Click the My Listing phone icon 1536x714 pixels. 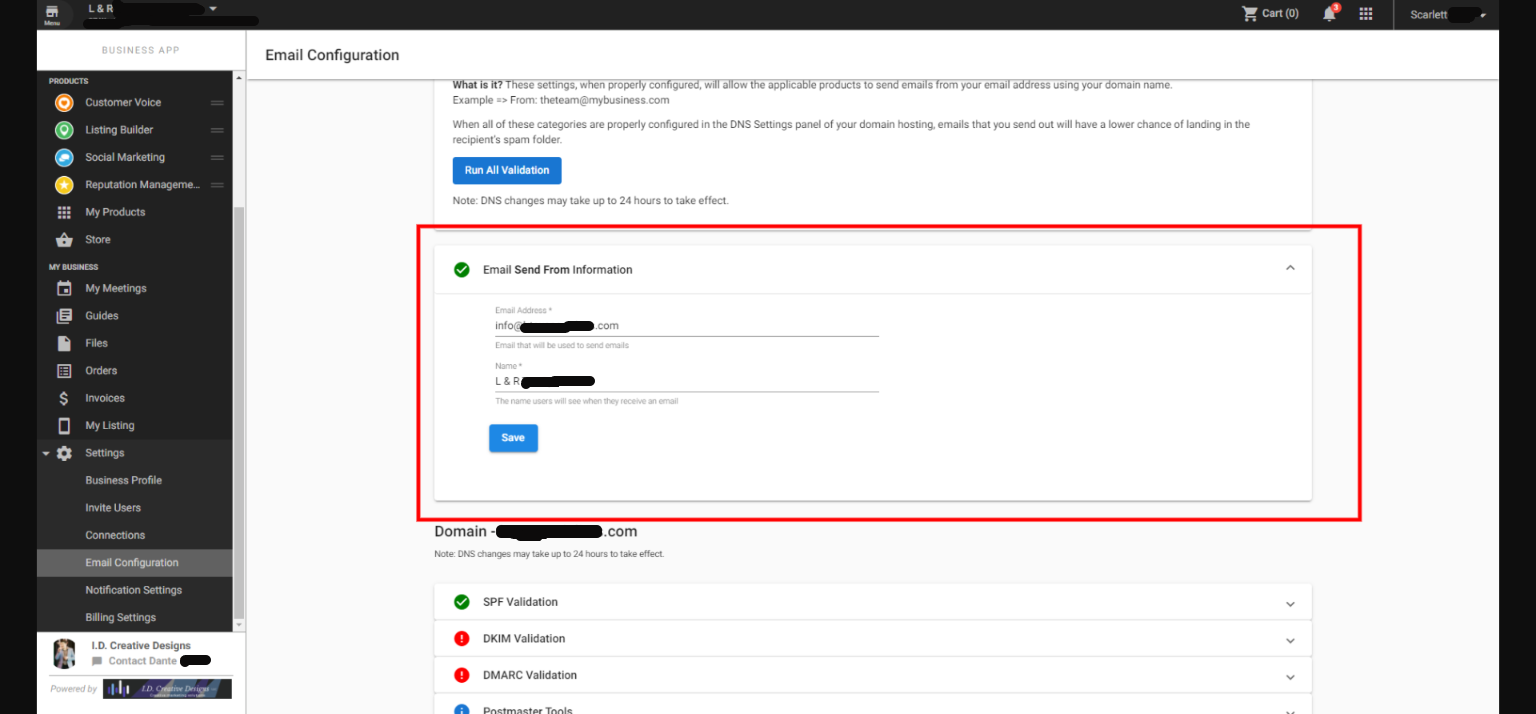point(64,425)
